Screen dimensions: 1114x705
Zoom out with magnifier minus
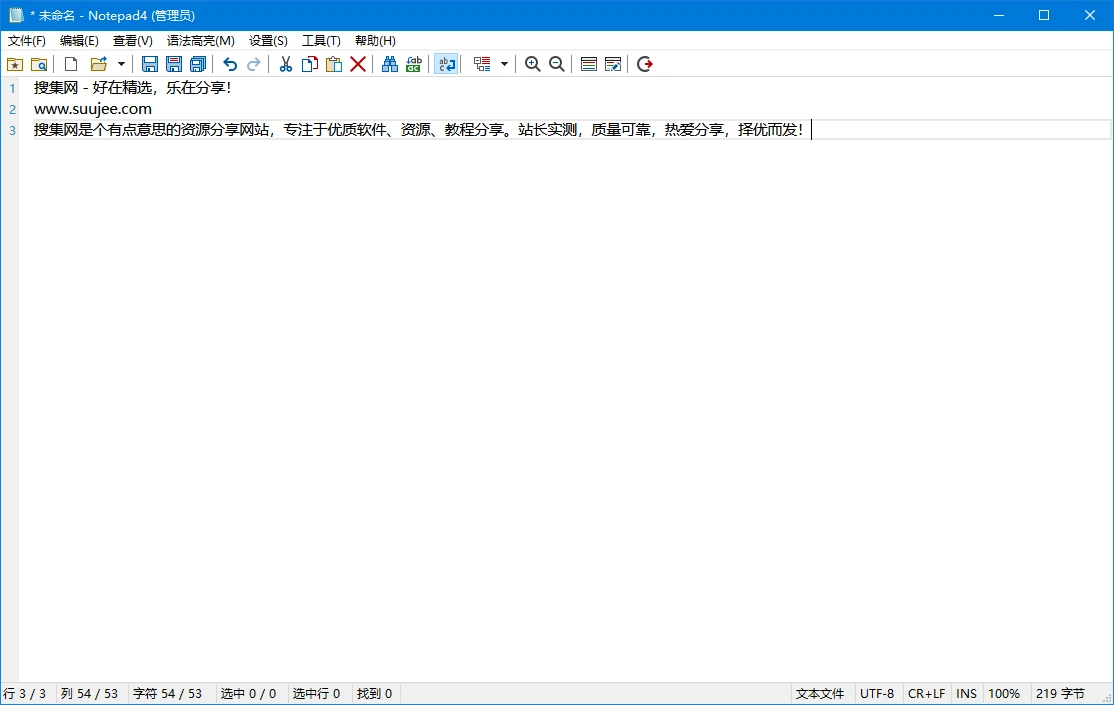pyautogui.click(x=557, y=65)
